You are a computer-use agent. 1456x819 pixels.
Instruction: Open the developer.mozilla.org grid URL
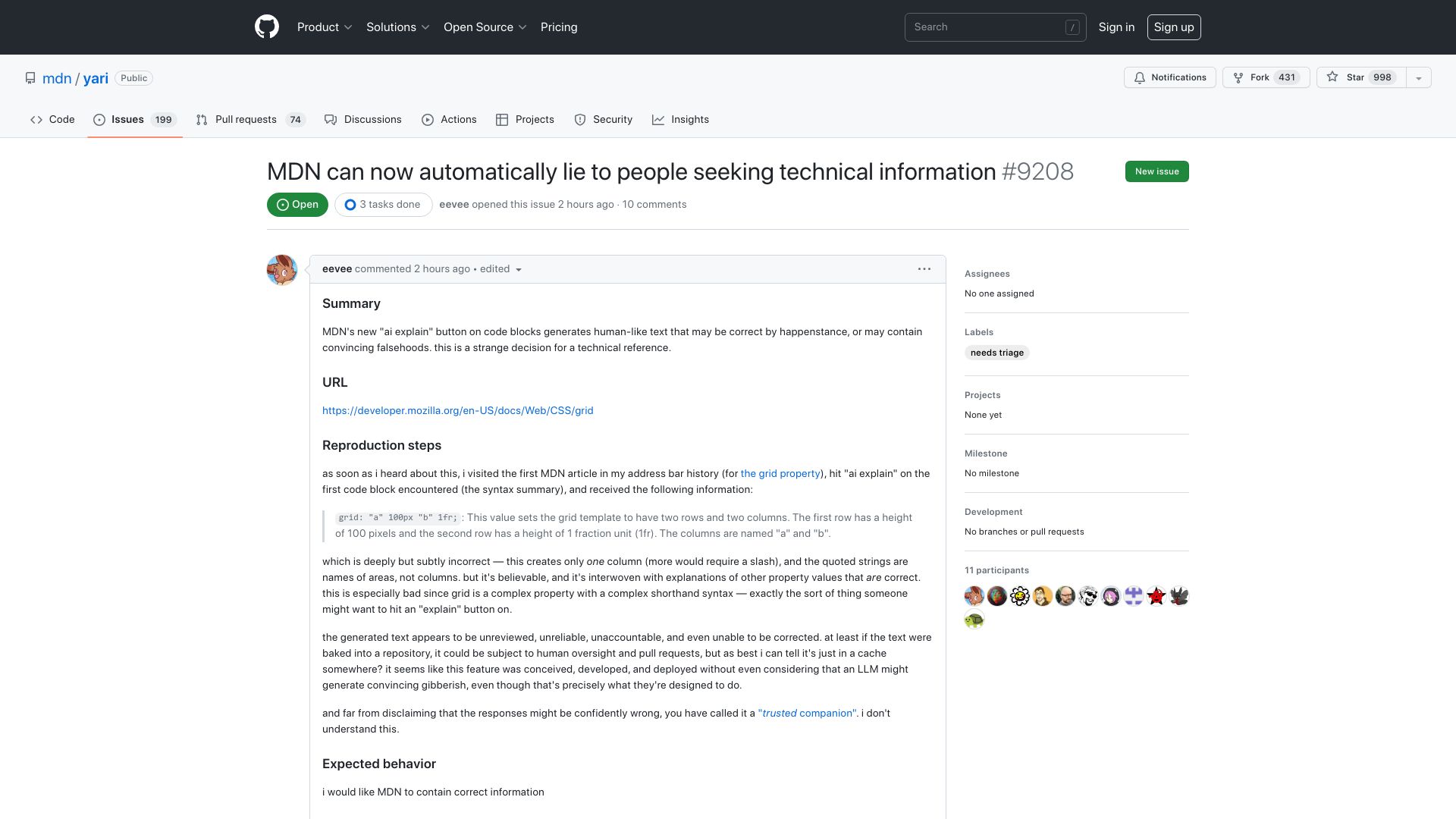coord(458,410)
